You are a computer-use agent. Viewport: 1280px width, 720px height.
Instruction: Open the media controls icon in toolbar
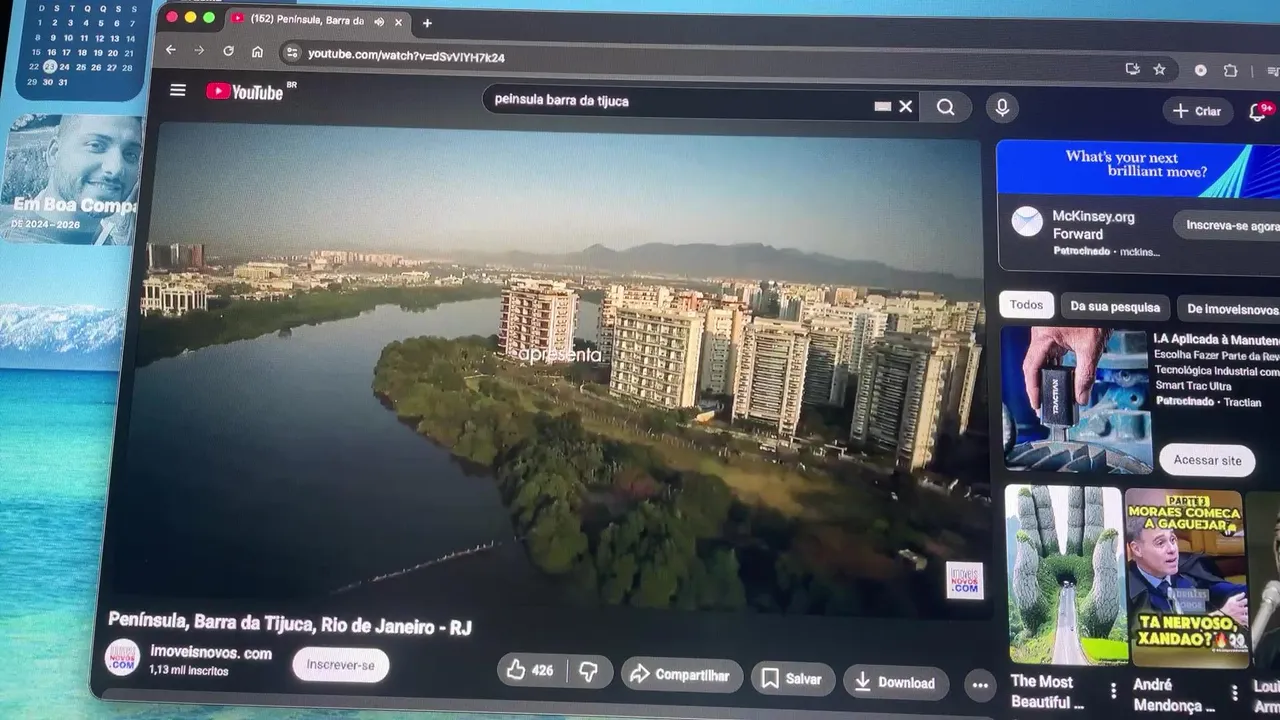click(x=1273, y=72)
